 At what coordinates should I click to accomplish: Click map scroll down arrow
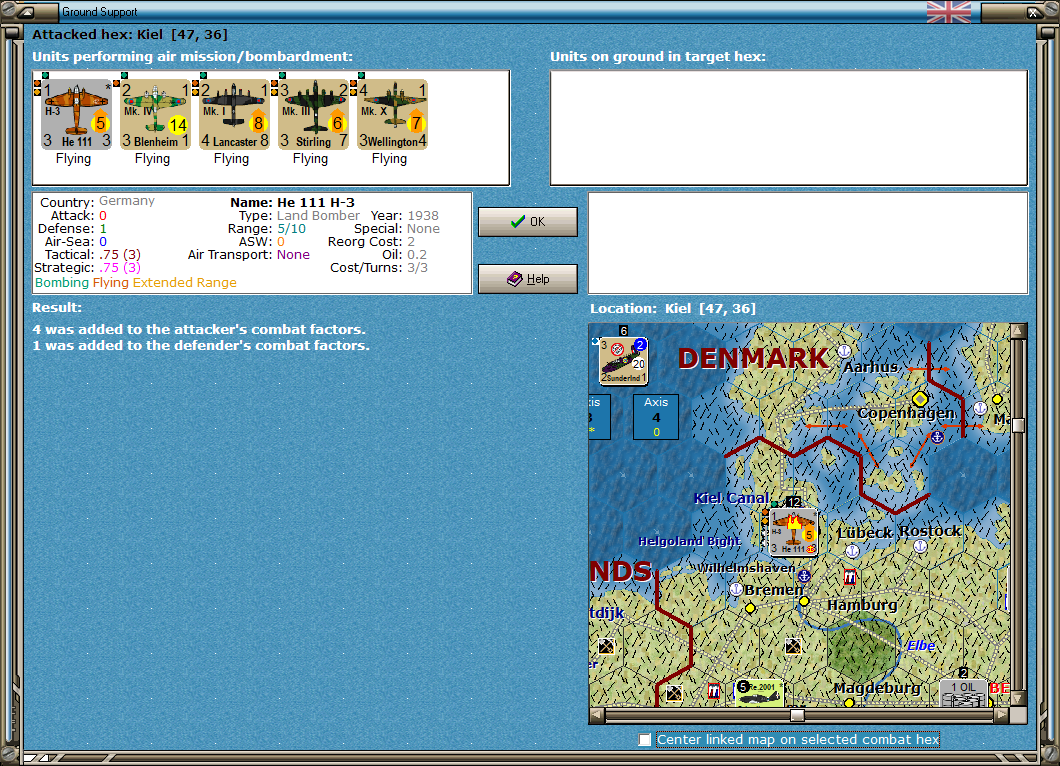[1018, 698]
